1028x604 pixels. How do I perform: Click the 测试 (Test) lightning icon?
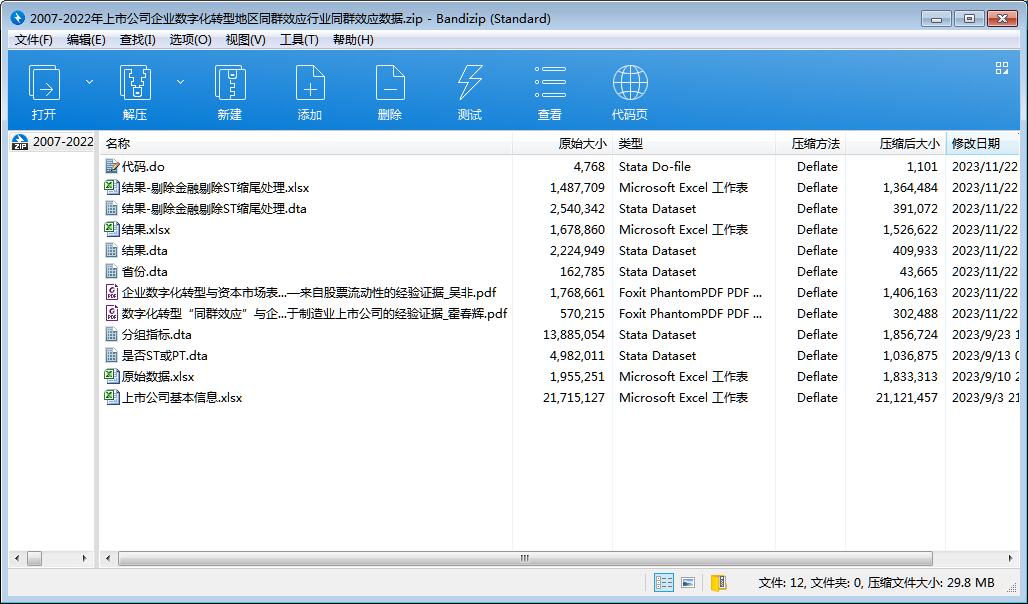(469, 83)
